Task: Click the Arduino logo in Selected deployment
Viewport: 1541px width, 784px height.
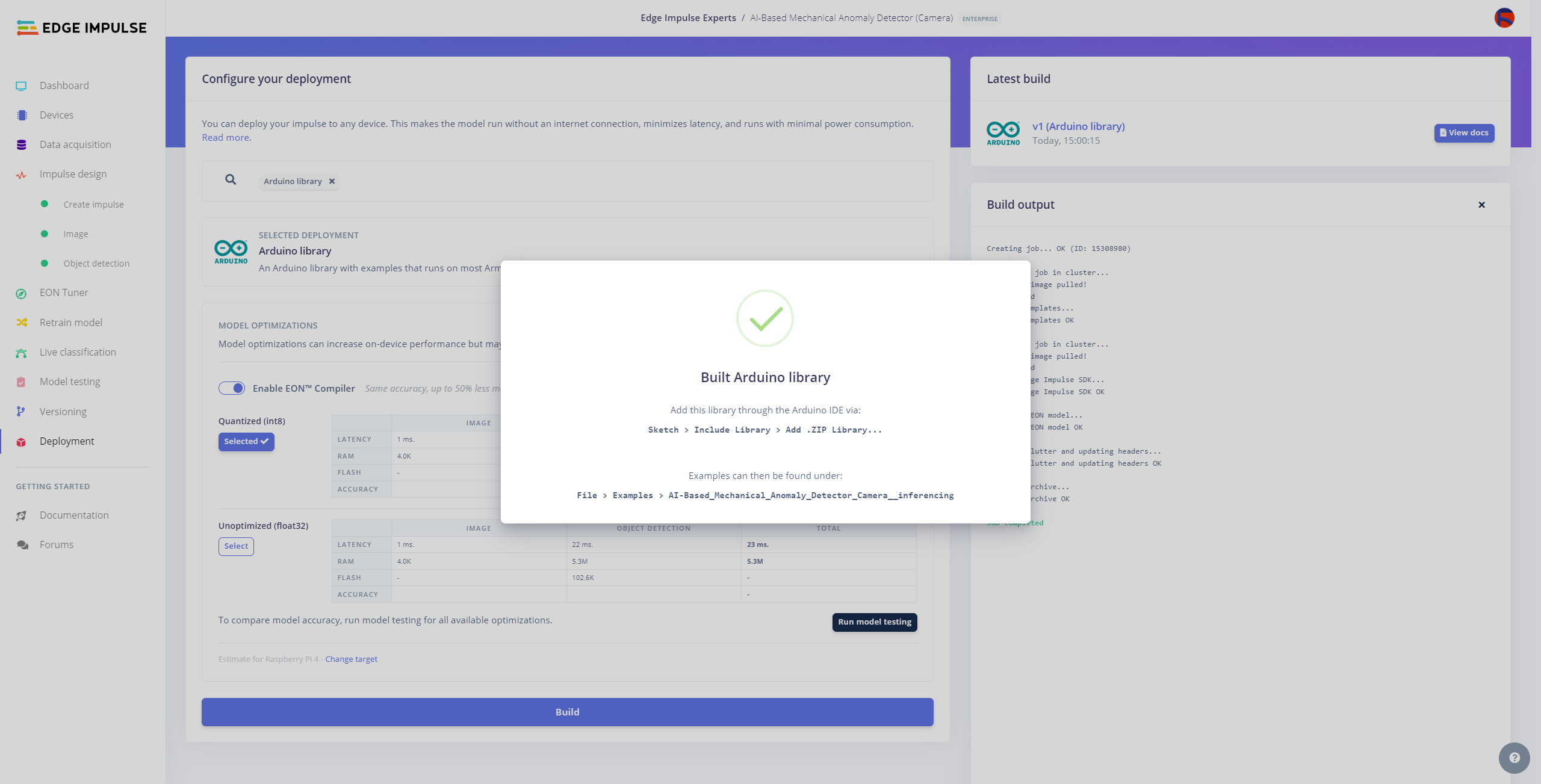Action: (x=231, y=252)
